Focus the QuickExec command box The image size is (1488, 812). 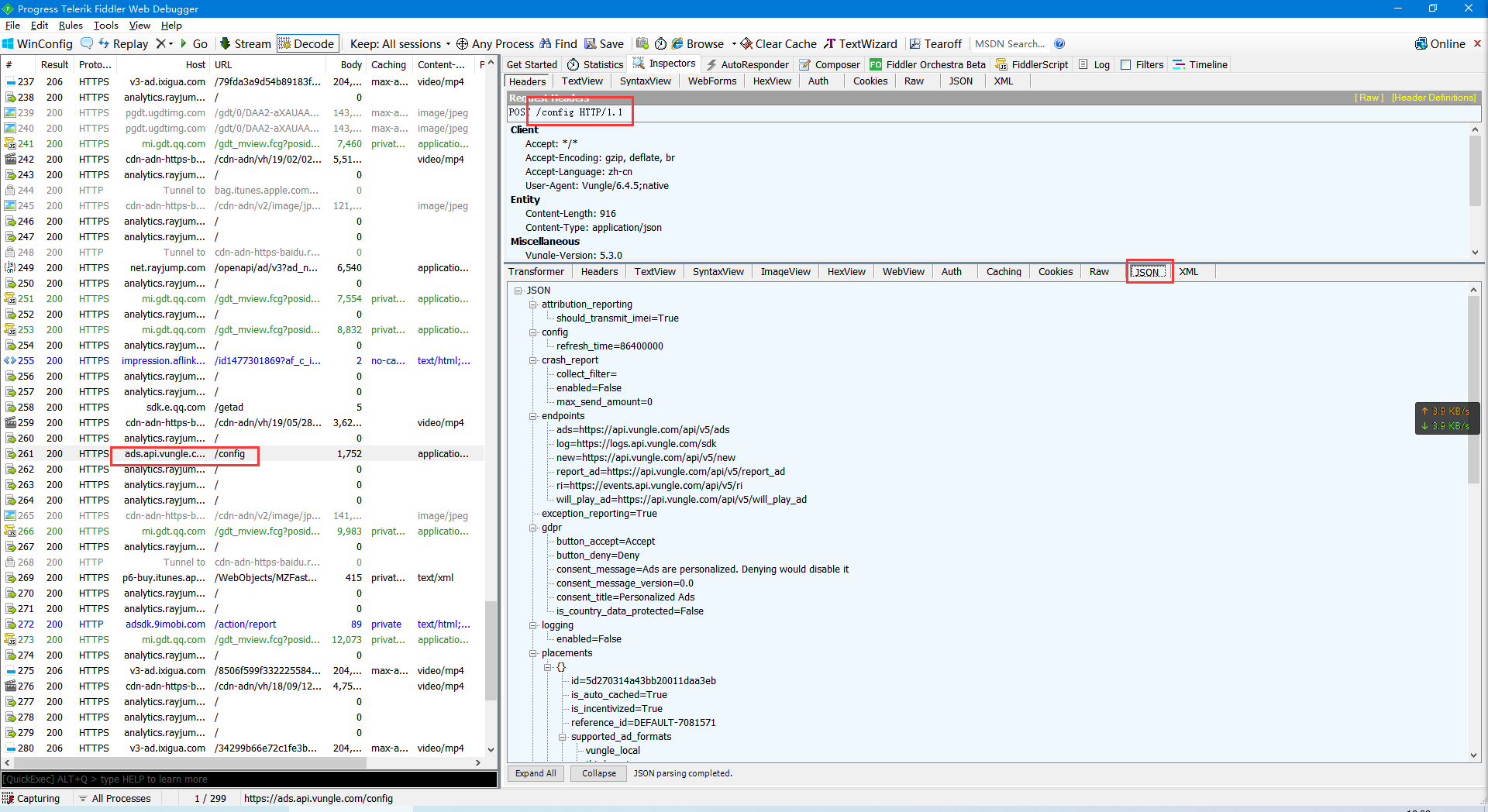click(250, 779)
